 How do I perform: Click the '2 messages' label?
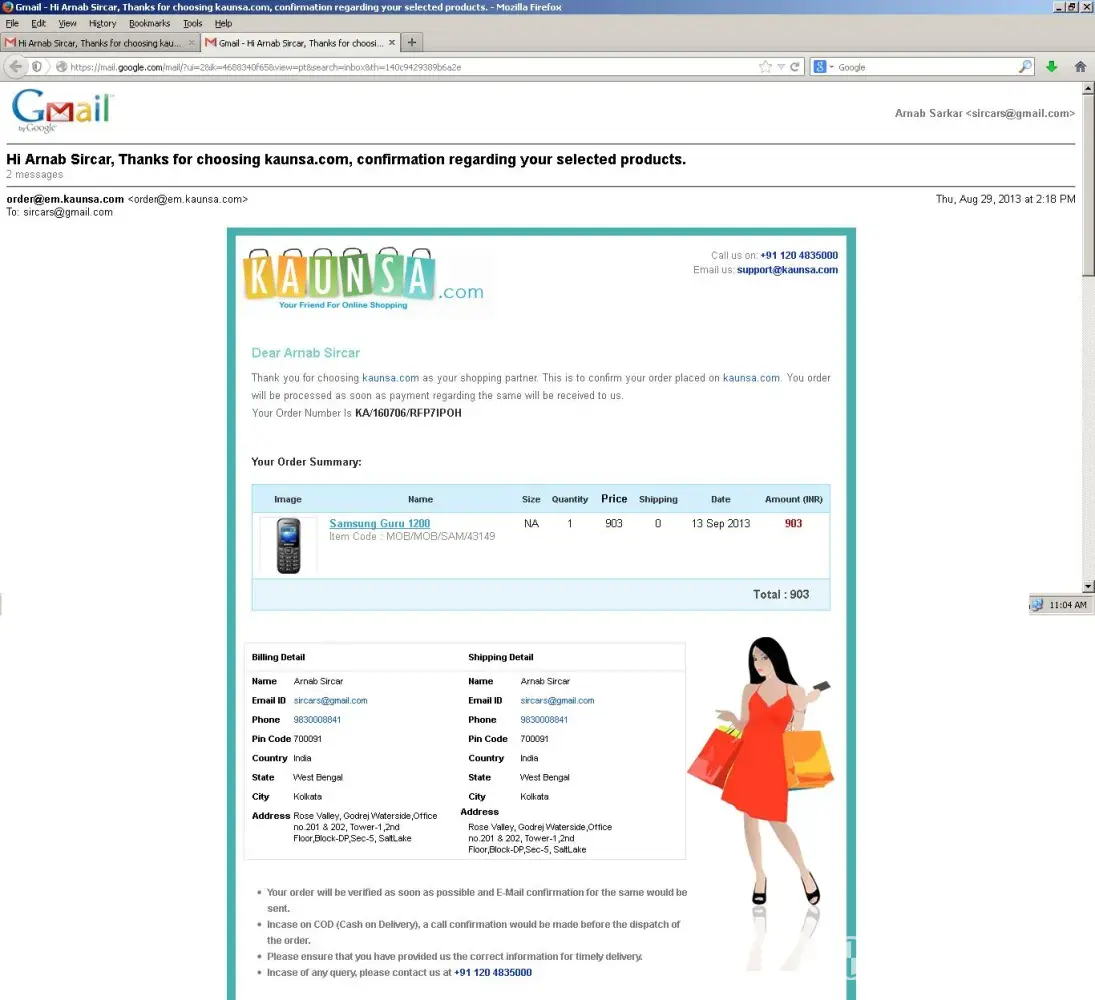[x=35, y=175]
